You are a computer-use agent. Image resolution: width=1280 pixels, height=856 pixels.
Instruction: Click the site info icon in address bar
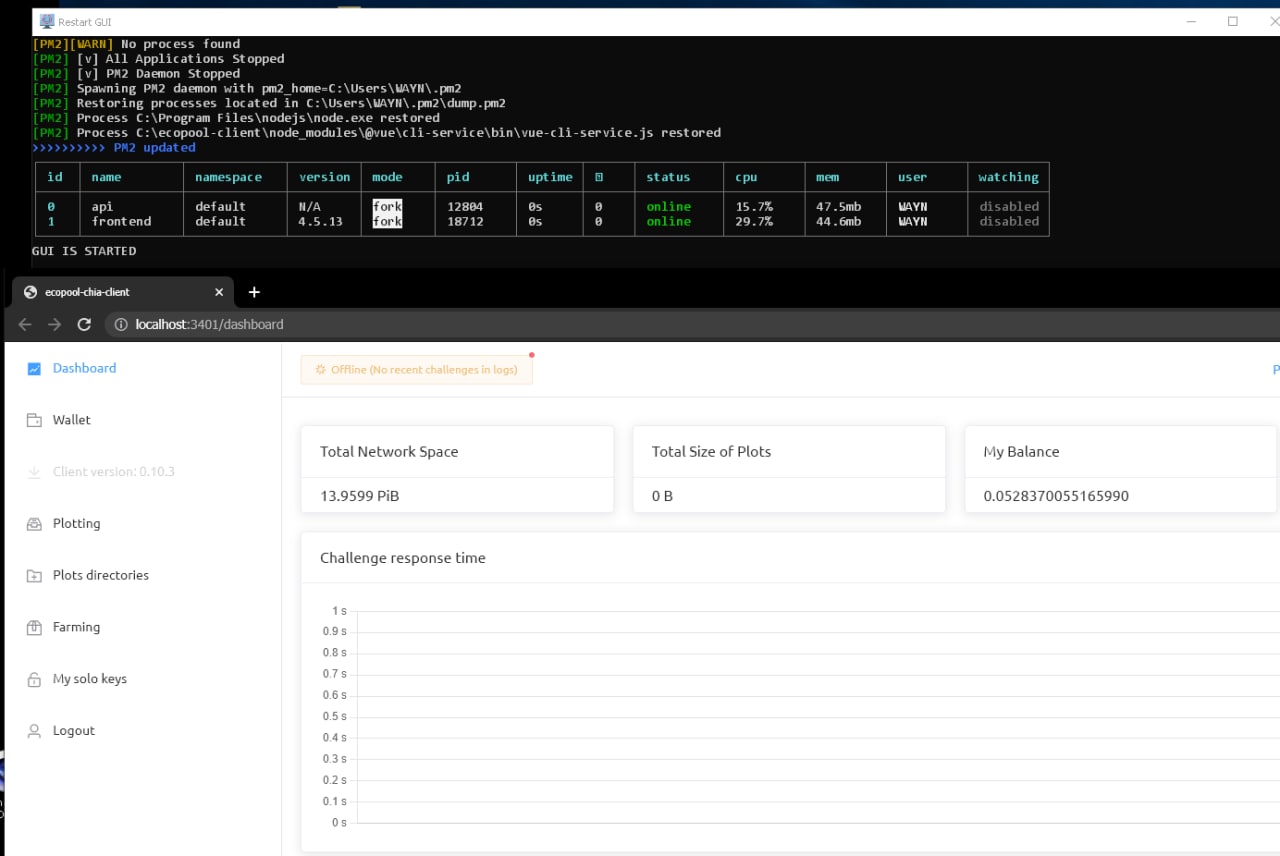[121, 324]
